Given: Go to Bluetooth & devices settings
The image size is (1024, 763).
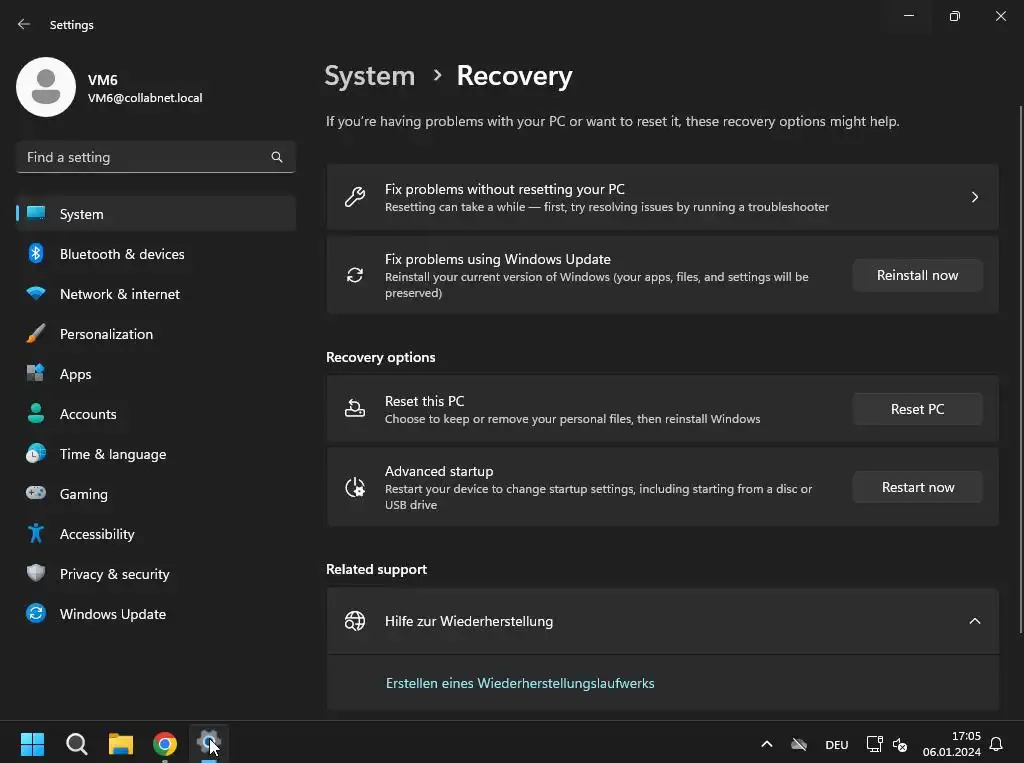Looking at the screenshot, I should point(156,253).
